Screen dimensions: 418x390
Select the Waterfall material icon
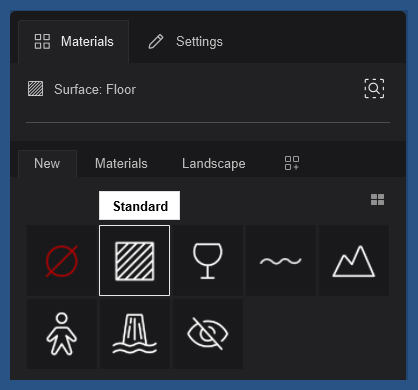coord(134,334)
